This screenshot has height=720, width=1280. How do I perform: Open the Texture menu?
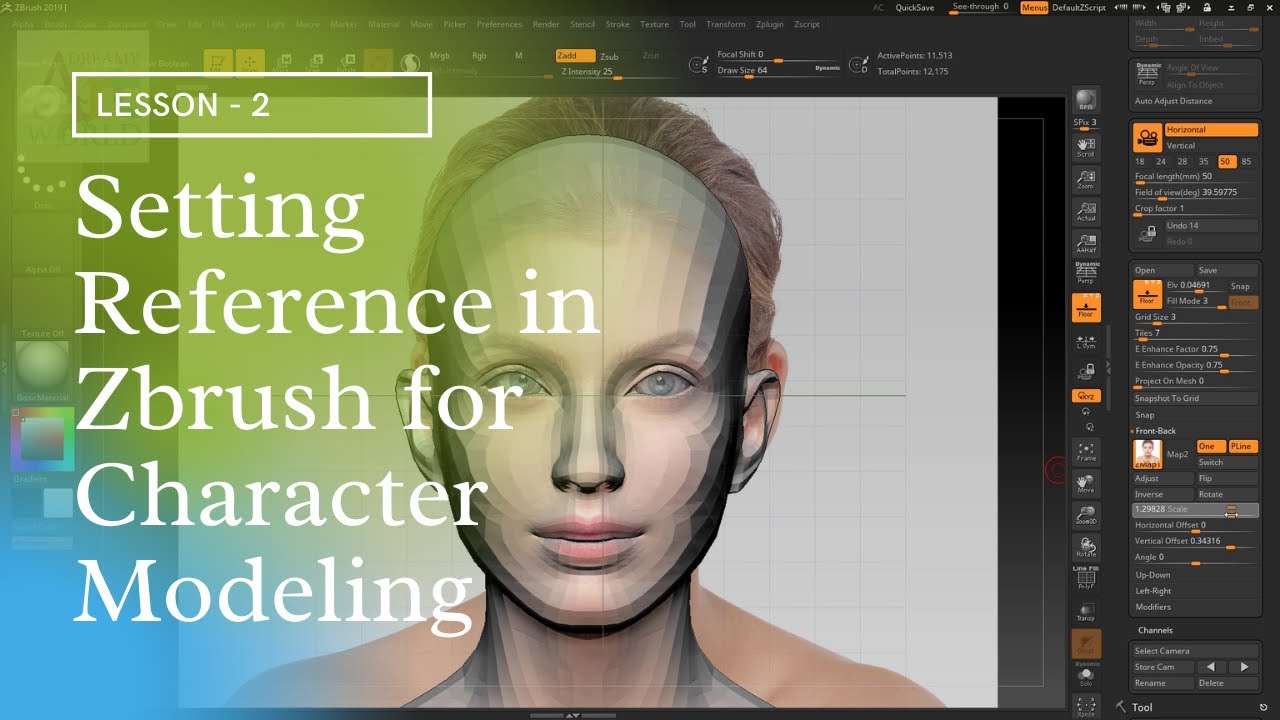click(x=655, y=24)
